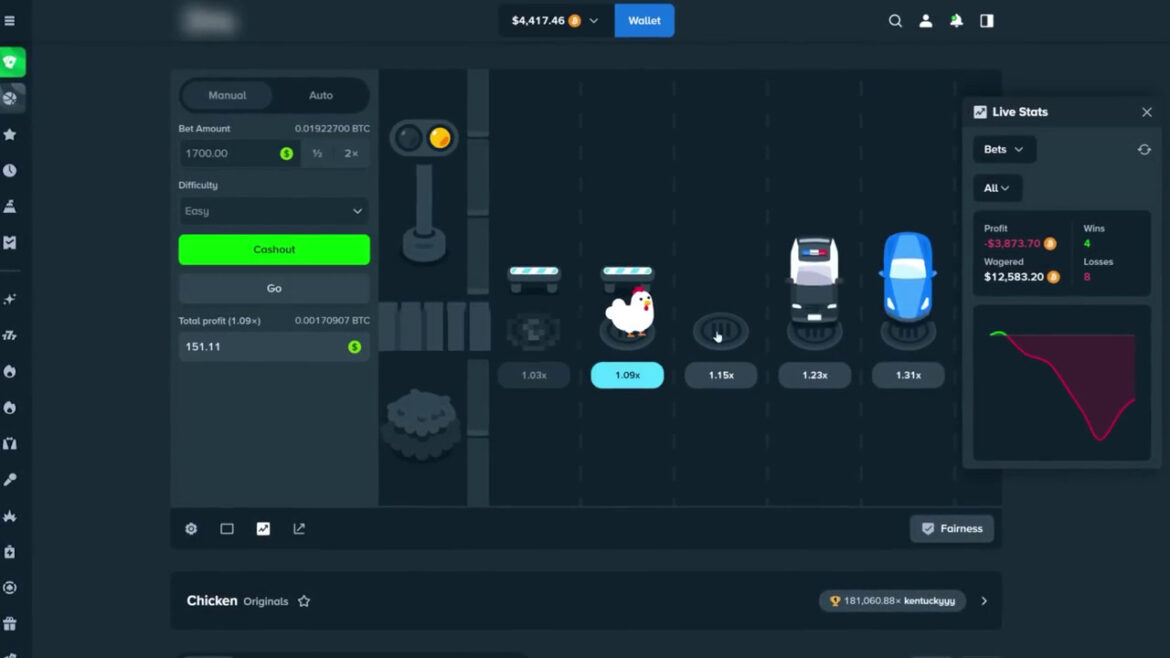
Task: Select the 1.31x multiplier tile
Action: (908, 375)
